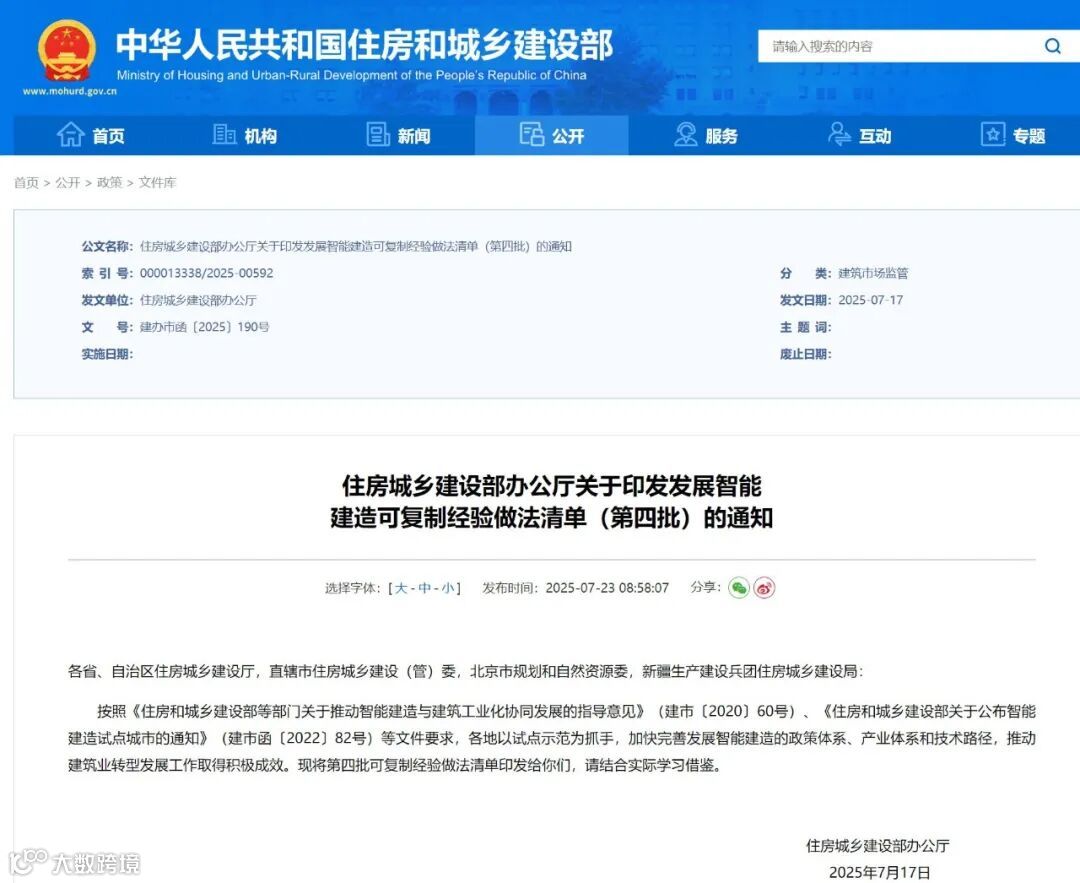
Task: Set font size to 中
Action: 424,588
